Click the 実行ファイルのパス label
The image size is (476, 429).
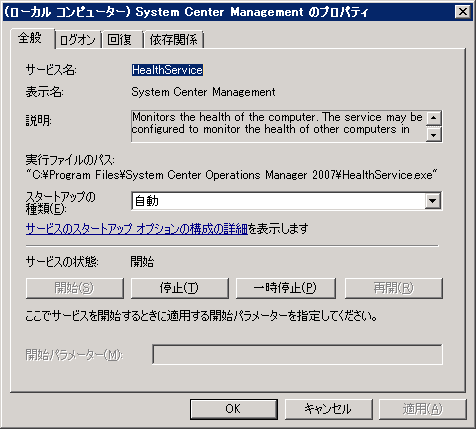tap(70, 160)
